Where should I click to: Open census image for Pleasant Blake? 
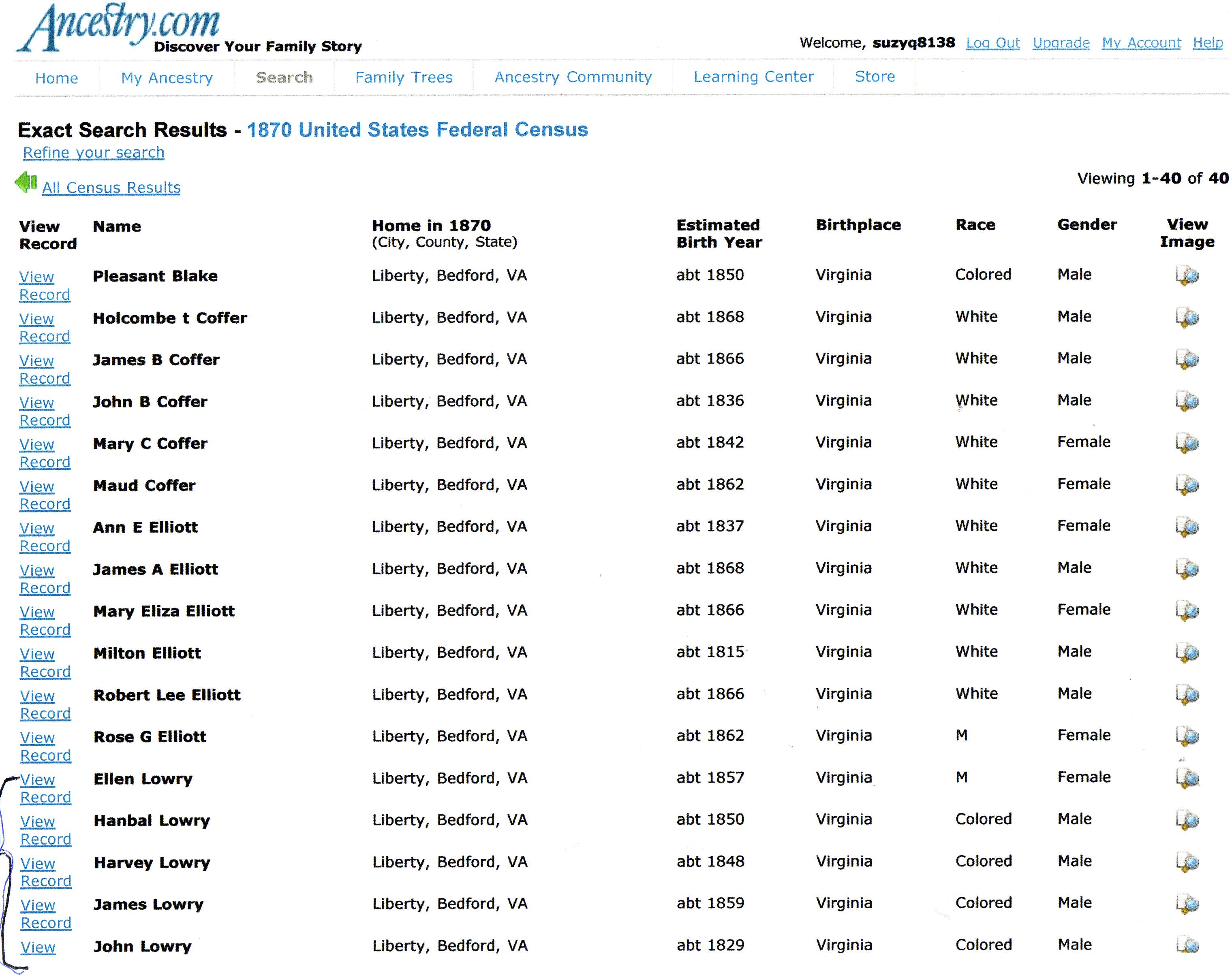[x=1187, y=276]
